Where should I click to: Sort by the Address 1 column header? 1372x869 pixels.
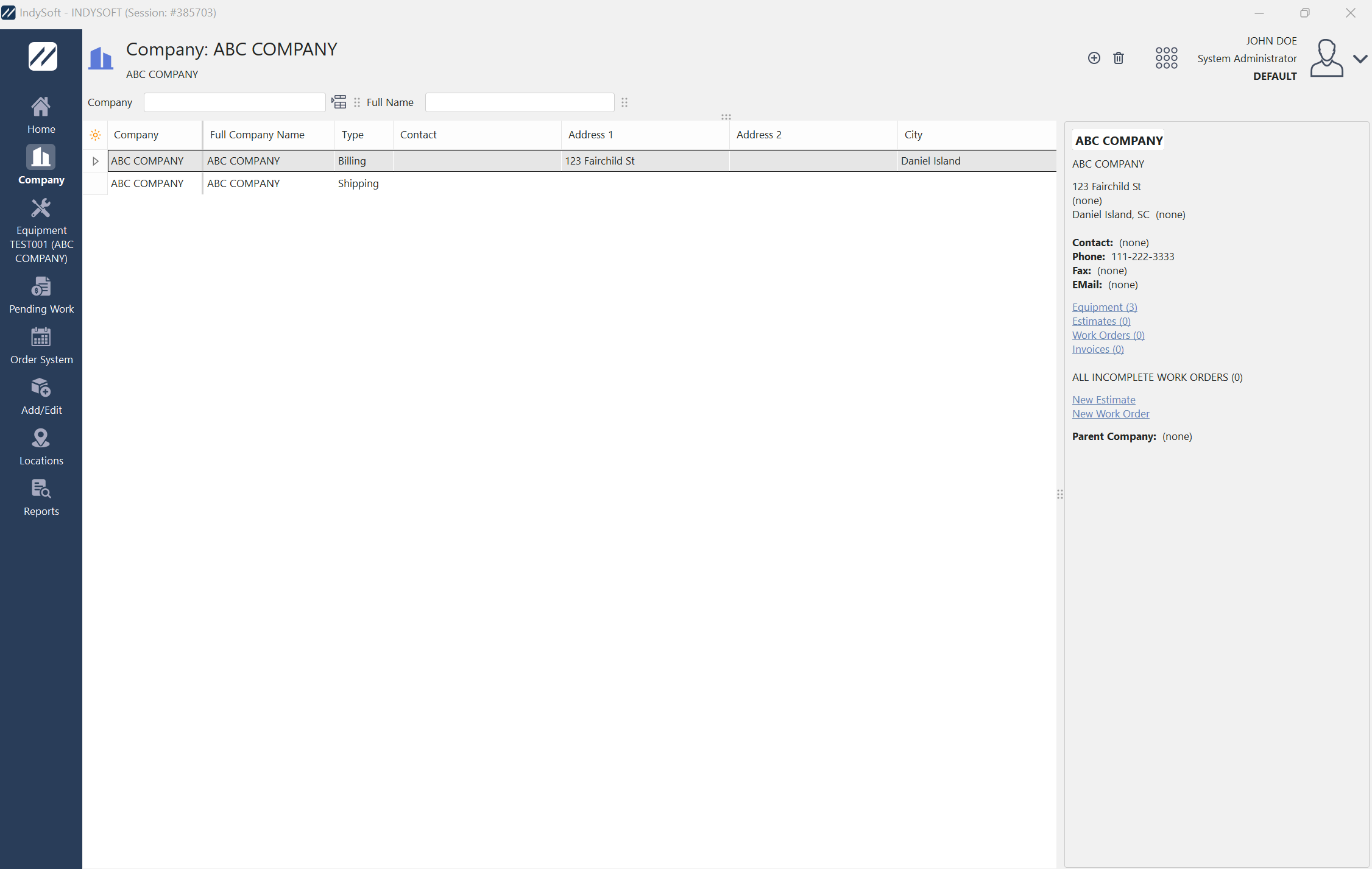pos(646,135)
